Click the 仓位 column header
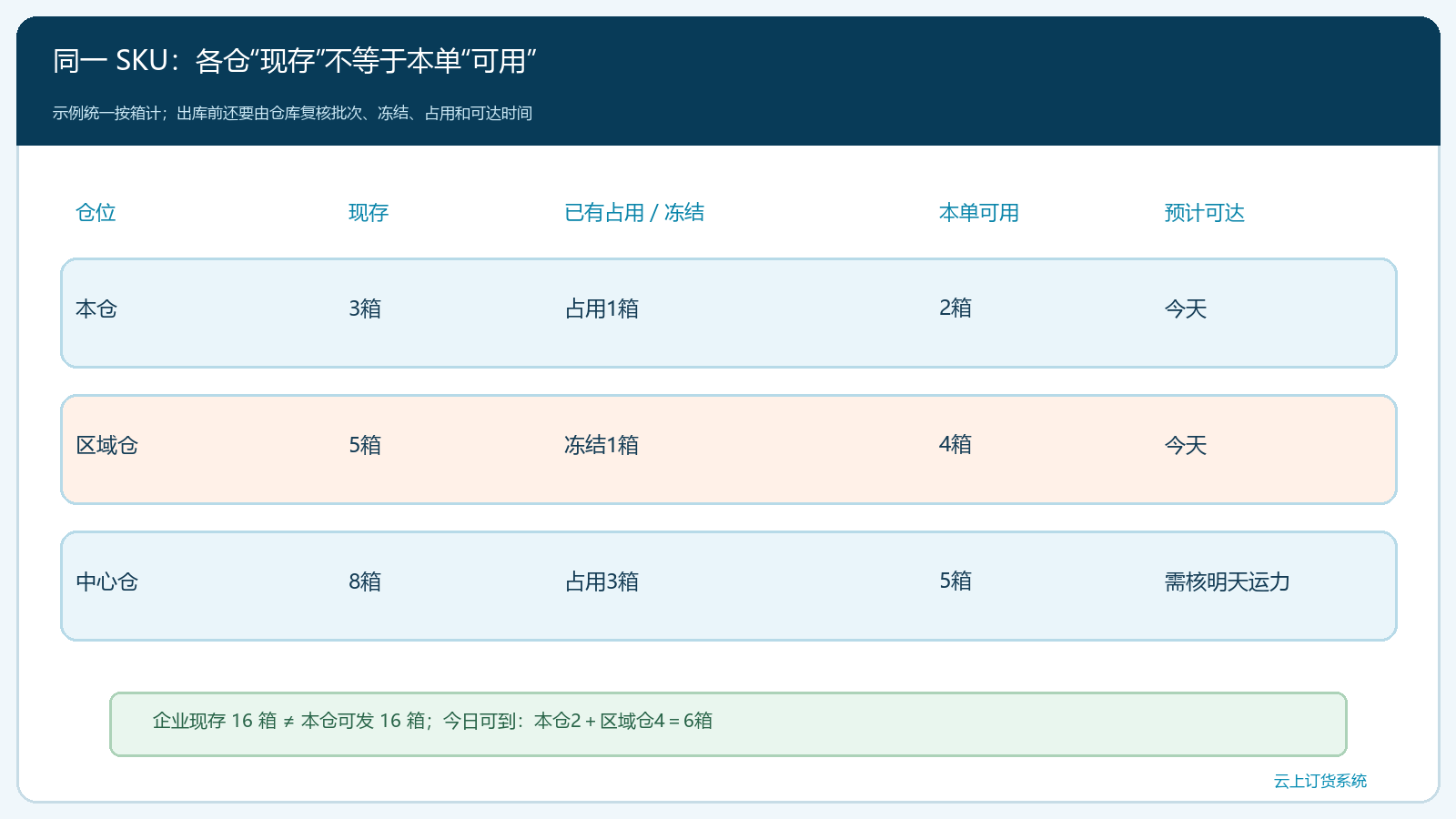 96,213
